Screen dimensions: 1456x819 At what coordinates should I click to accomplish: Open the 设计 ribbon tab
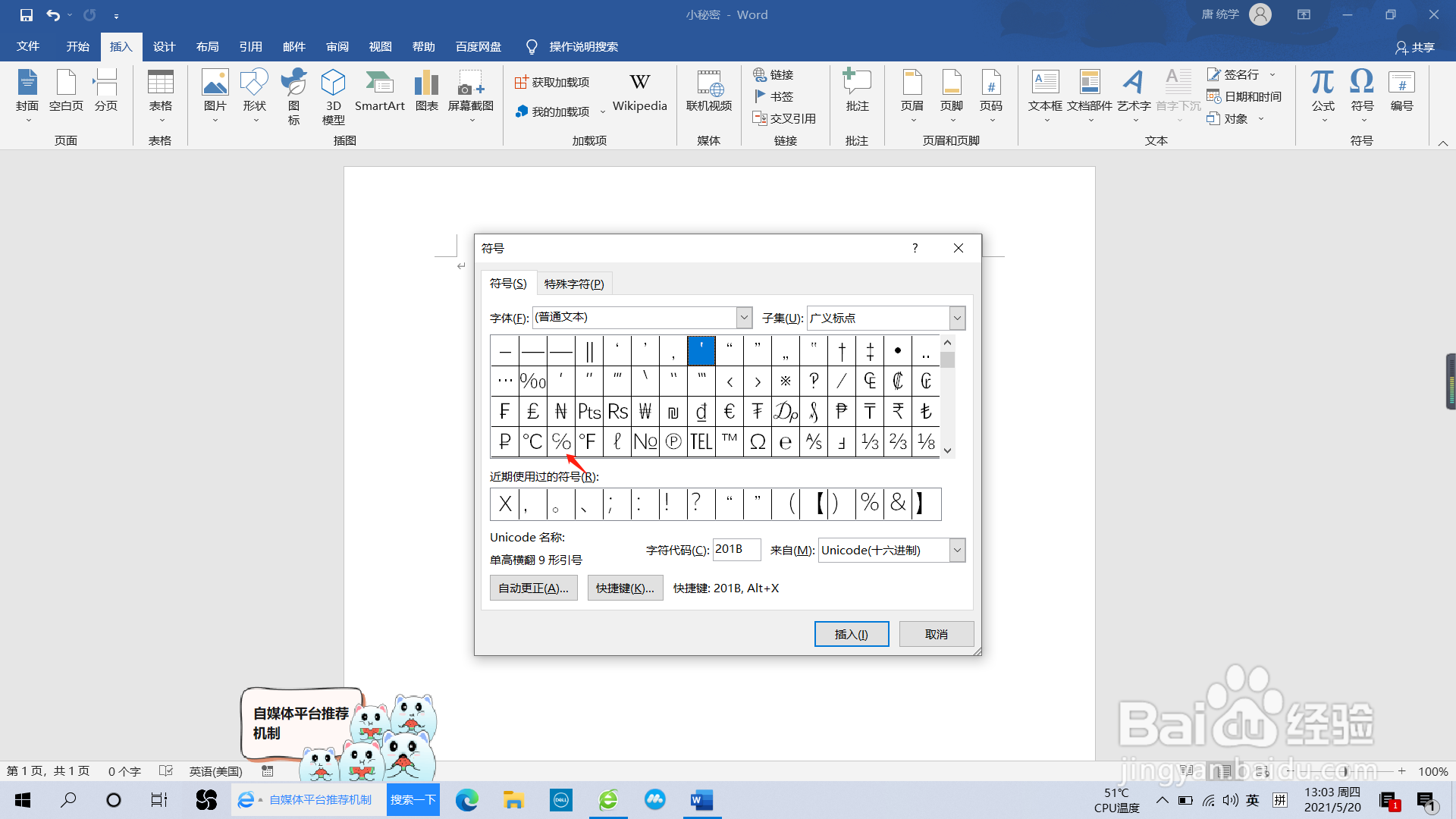[164, 46]
